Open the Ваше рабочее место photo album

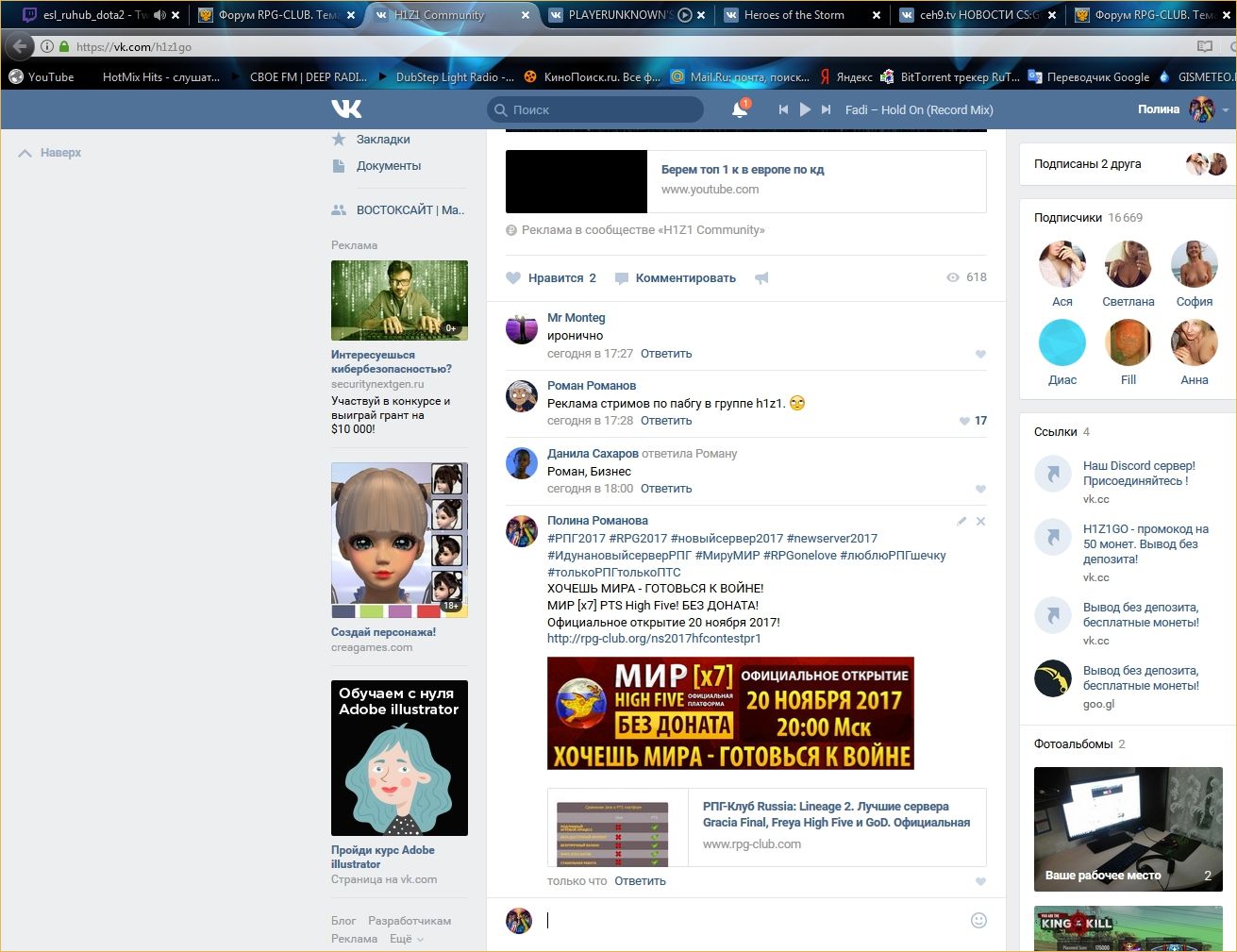1128,829
